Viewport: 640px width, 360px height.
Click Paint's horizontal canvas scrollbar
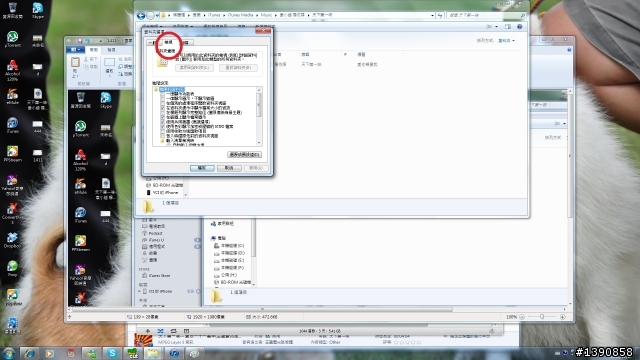(x=262, y=309)
